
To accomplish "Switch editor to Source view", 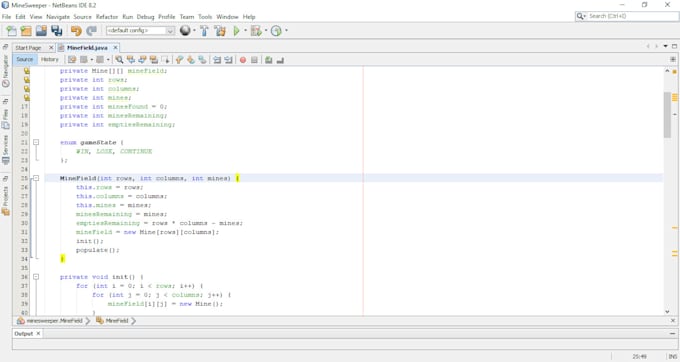I will (x=25, y=59).
